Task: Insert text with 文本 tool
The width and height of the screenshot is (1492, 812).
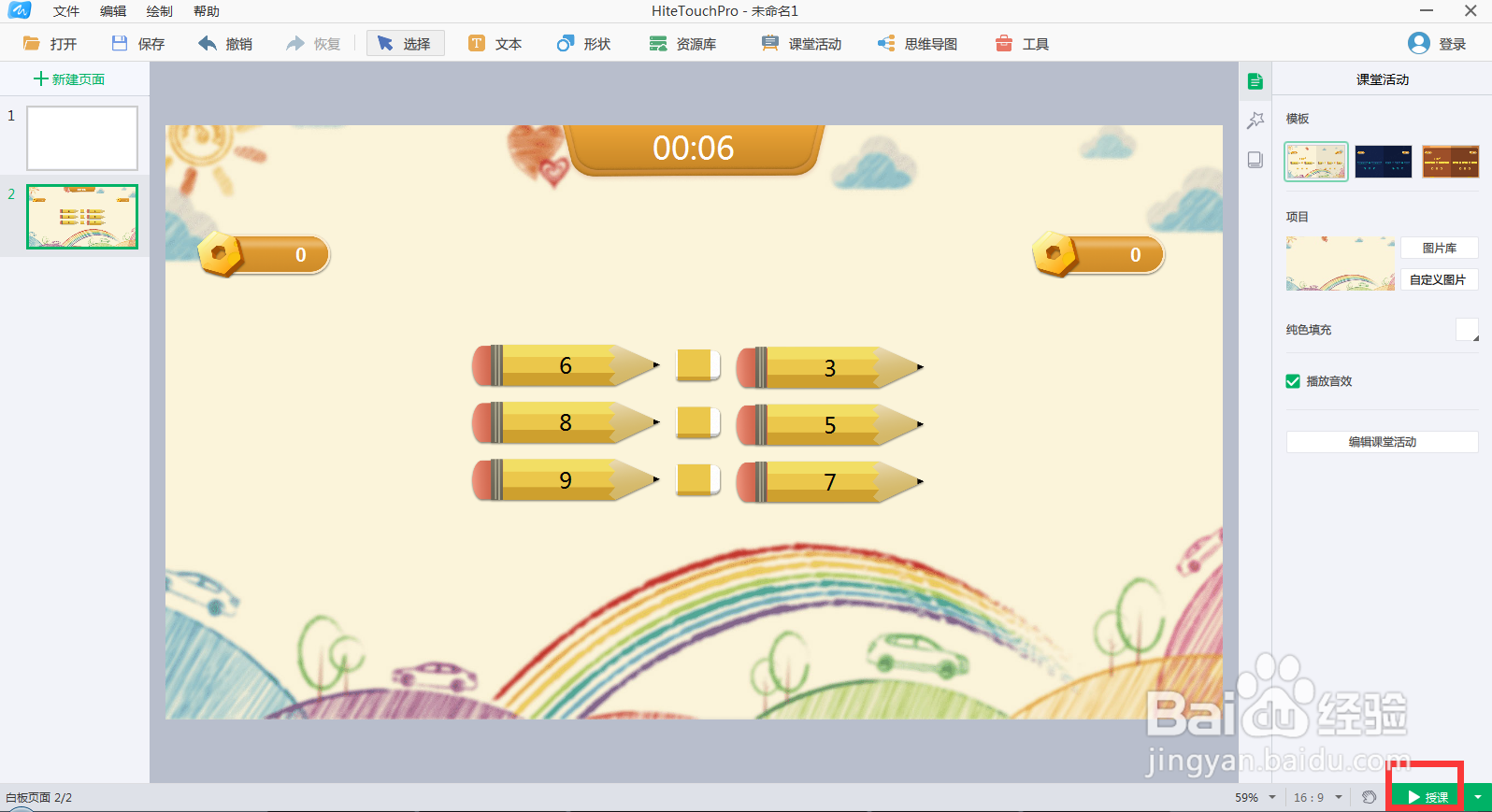Action: (495, 44)
